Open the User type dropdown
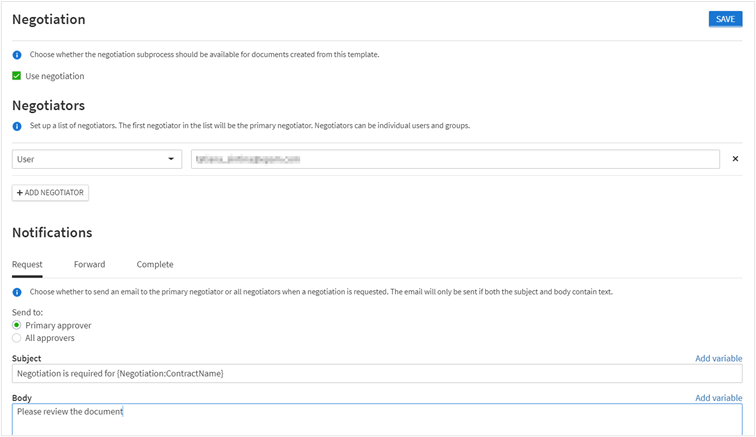 coord(96,159)
